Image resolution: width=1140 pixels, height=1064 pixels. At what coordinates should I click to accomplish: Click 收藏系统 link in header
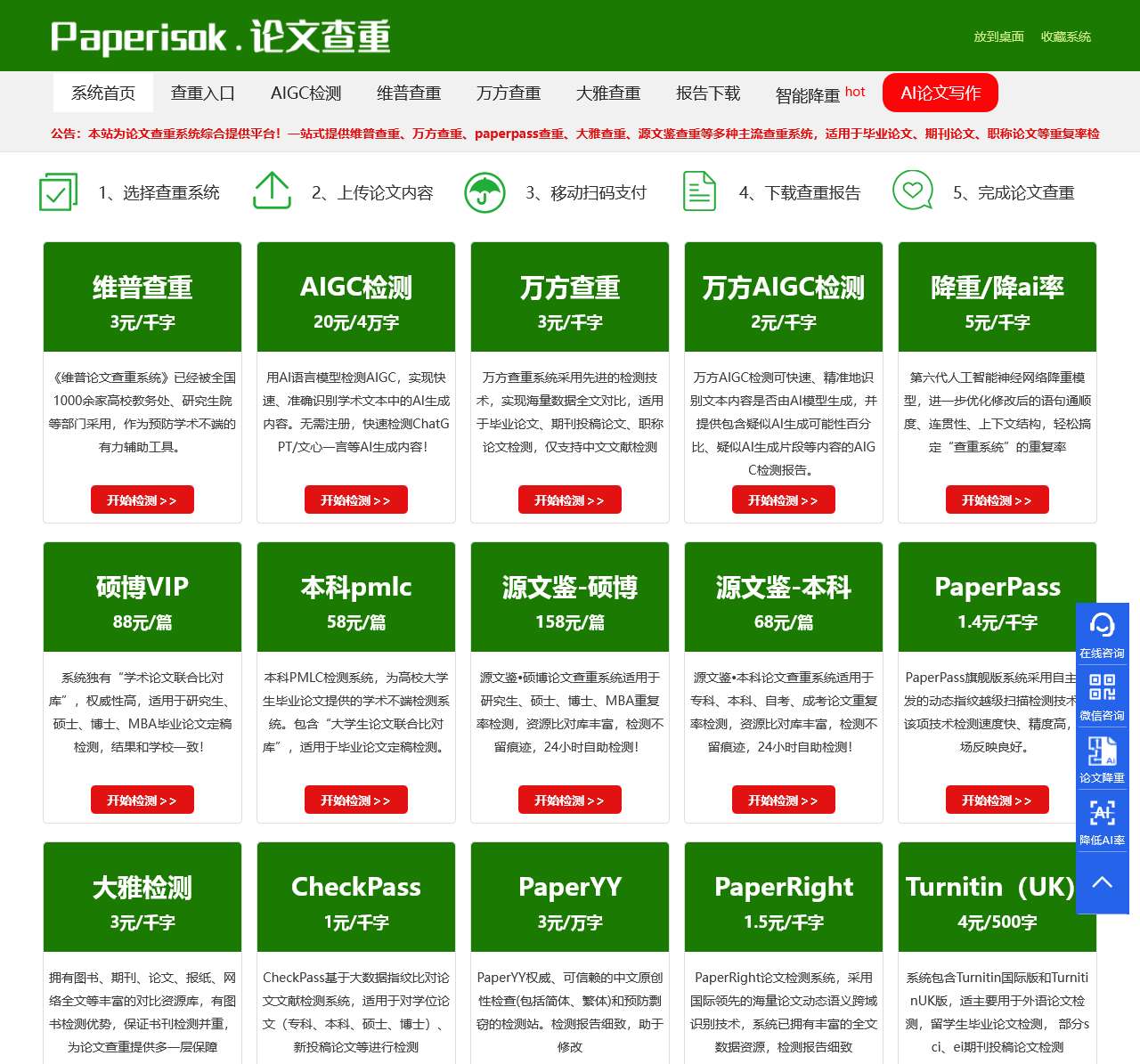(1066, 37)
